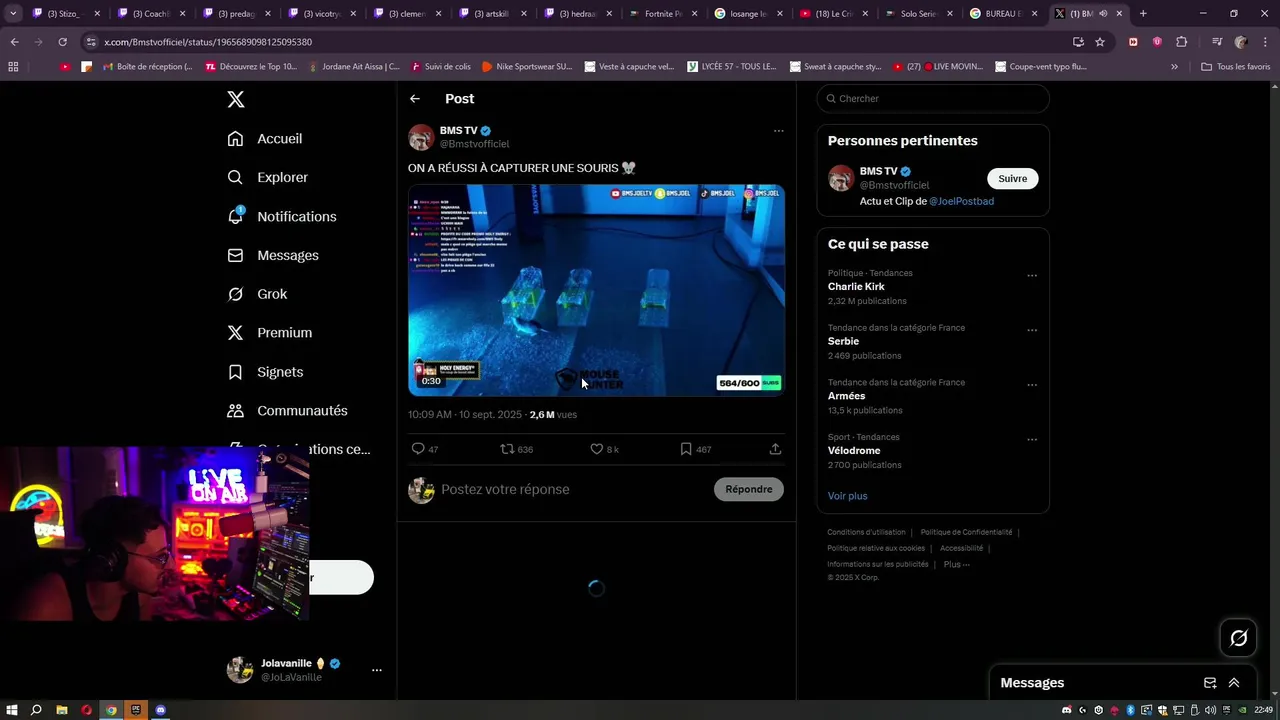Open Armées trend
Viewport: 1280px width, 720px height.
click(846, 396)
